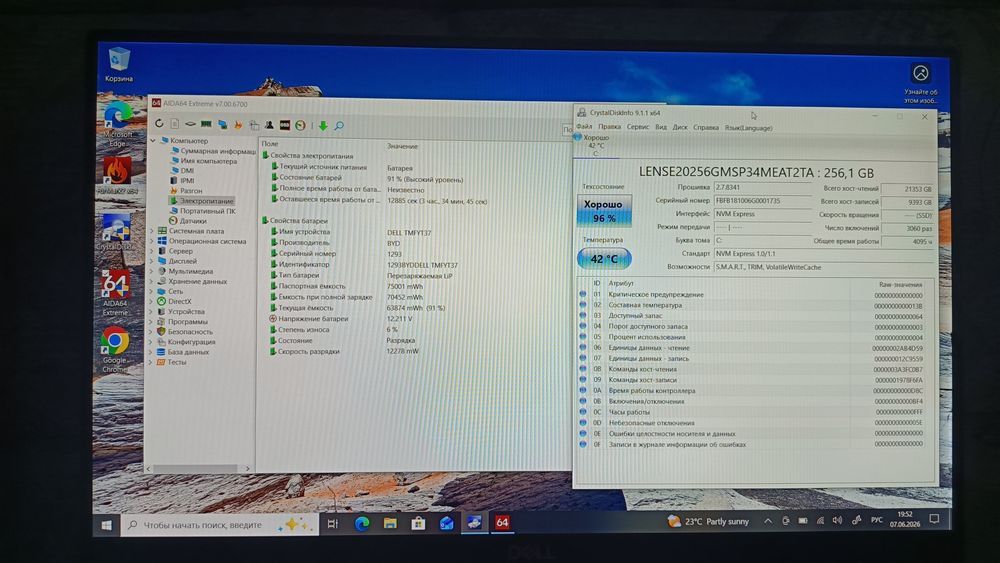Expand the Операционная система tree node
Image resolution: width=1000 pixels, height=563 pixels.
coord(152,241)
